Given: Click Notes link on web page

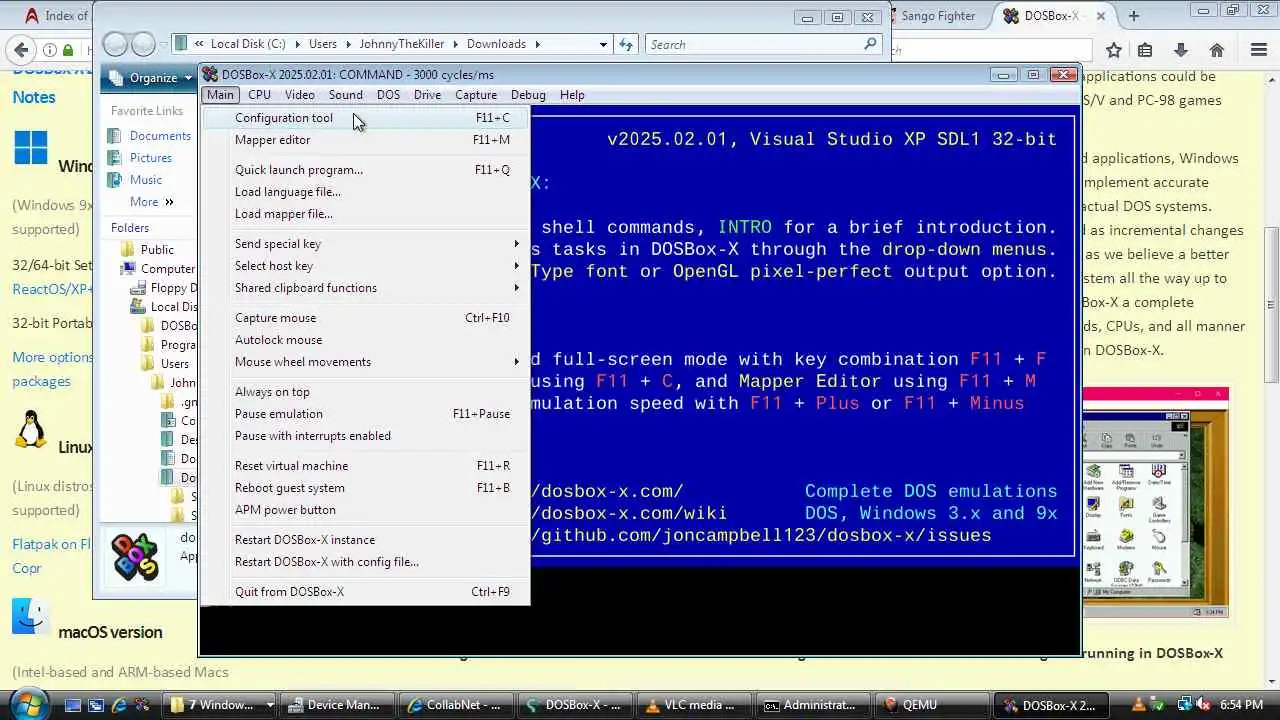Looking at the screenshot, I should click(34, 97).
